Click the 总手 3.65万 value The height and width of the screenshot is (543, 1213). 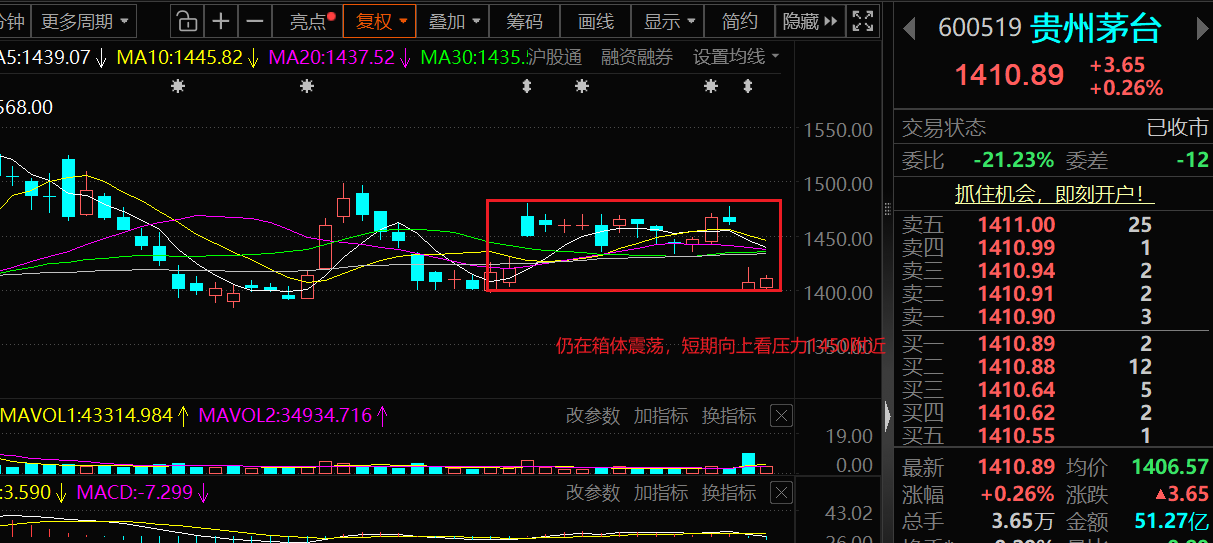tap(1023, 521)
